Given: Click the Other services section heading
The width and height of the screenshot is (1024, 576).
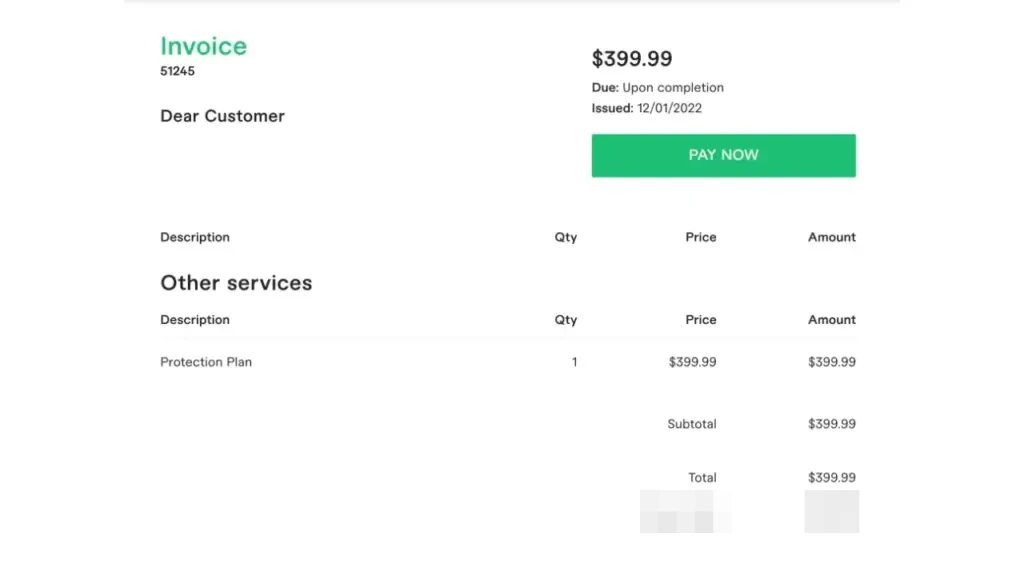Looking at the screenshot, I should pyautogui.click(x=236, y=283).
